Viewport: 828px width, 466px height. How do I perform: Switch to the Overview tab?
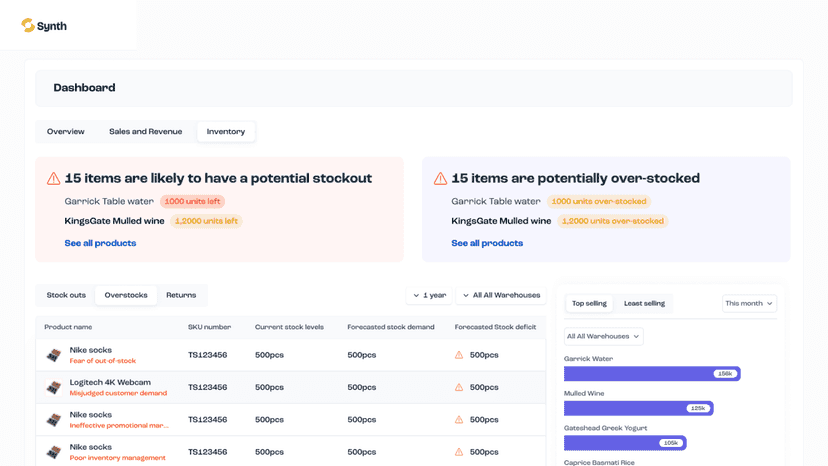[x=65, y=132]
